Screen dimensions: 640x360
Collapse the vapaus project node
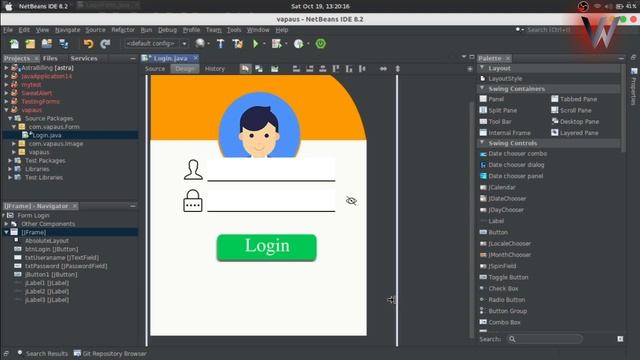pos(6,110)
